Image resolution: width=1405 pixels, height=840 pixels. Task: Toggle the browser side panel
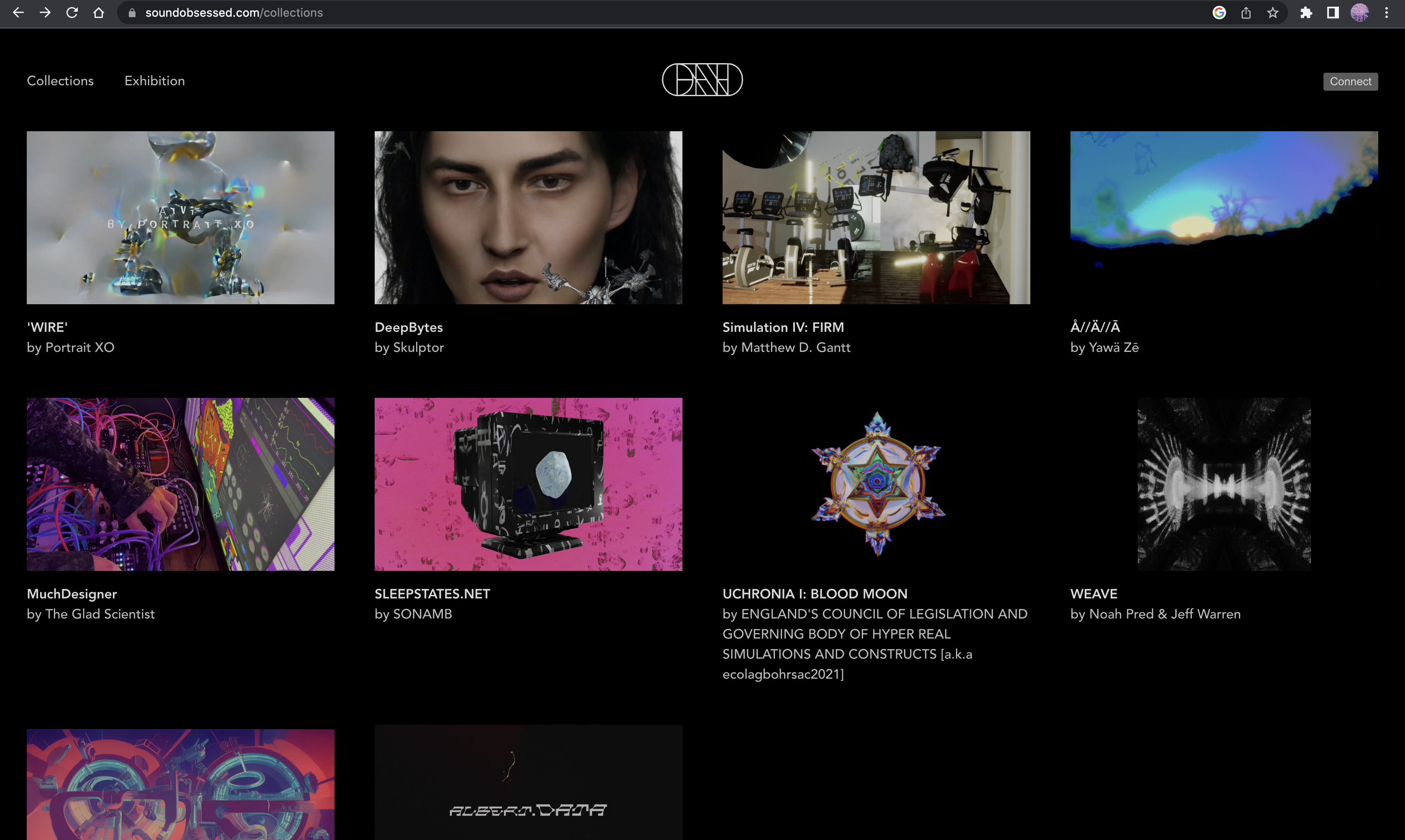tap(1333, 13)
